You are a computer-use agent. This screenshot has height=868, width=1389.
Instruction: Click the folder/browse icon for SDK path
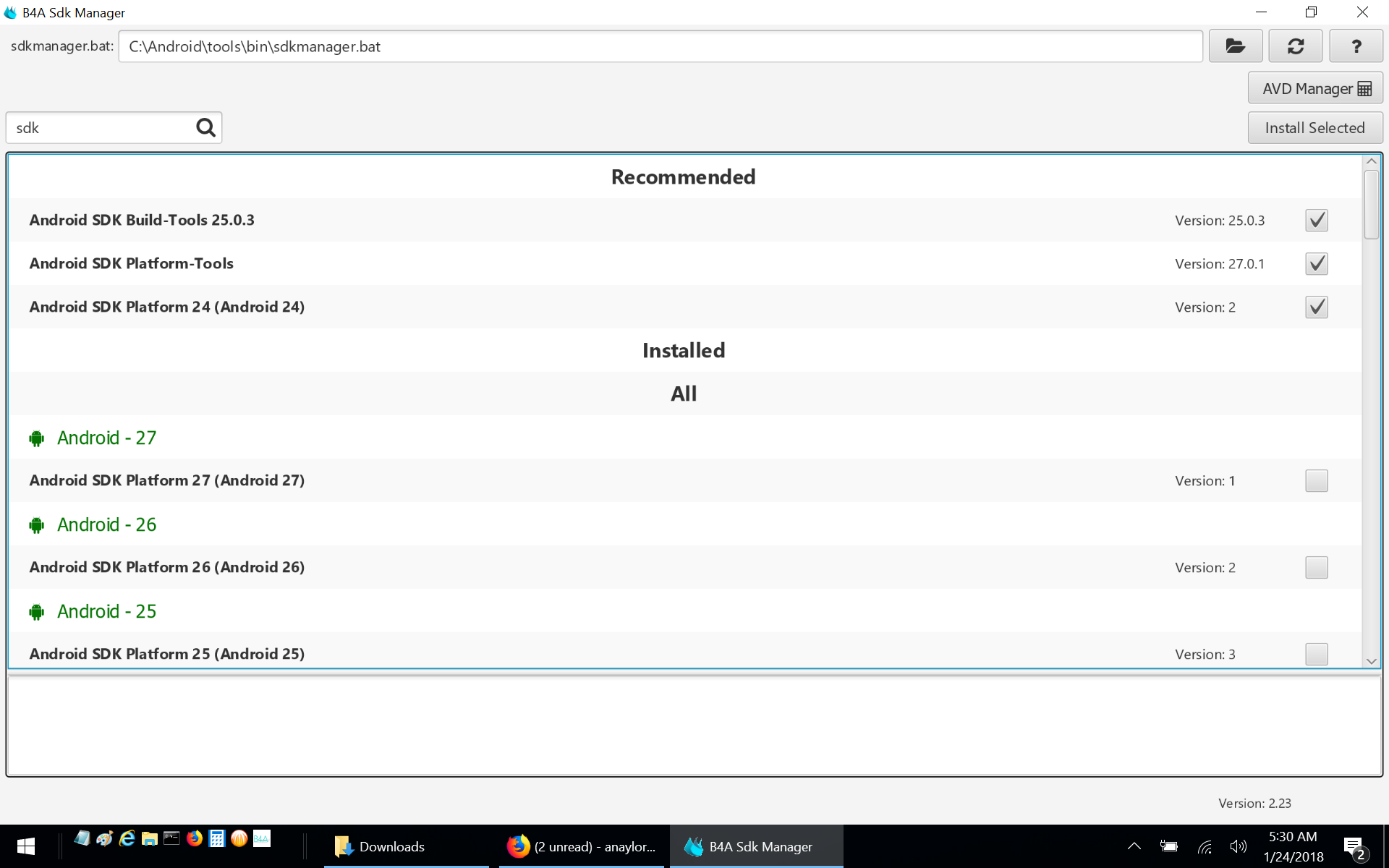pos(1235,46)
